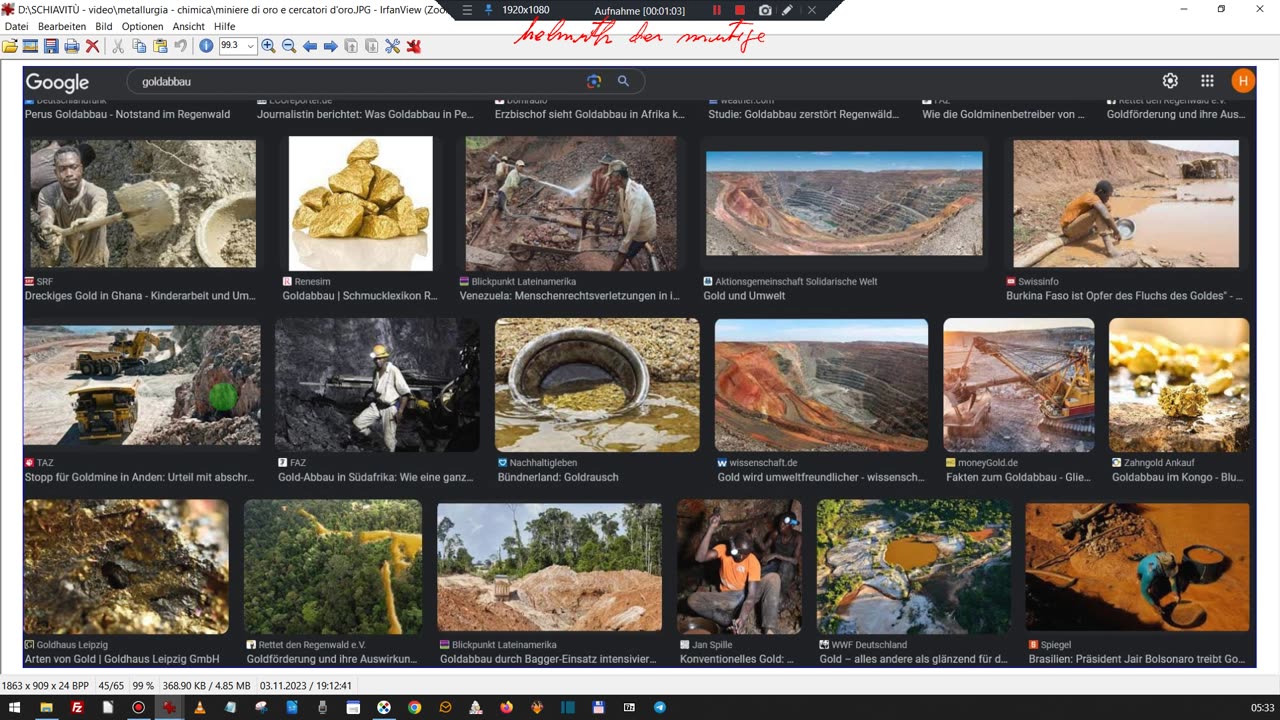Open the Google apps grid icon
The width and height of the screenshot is (1280, 720).
(1207, 81)
